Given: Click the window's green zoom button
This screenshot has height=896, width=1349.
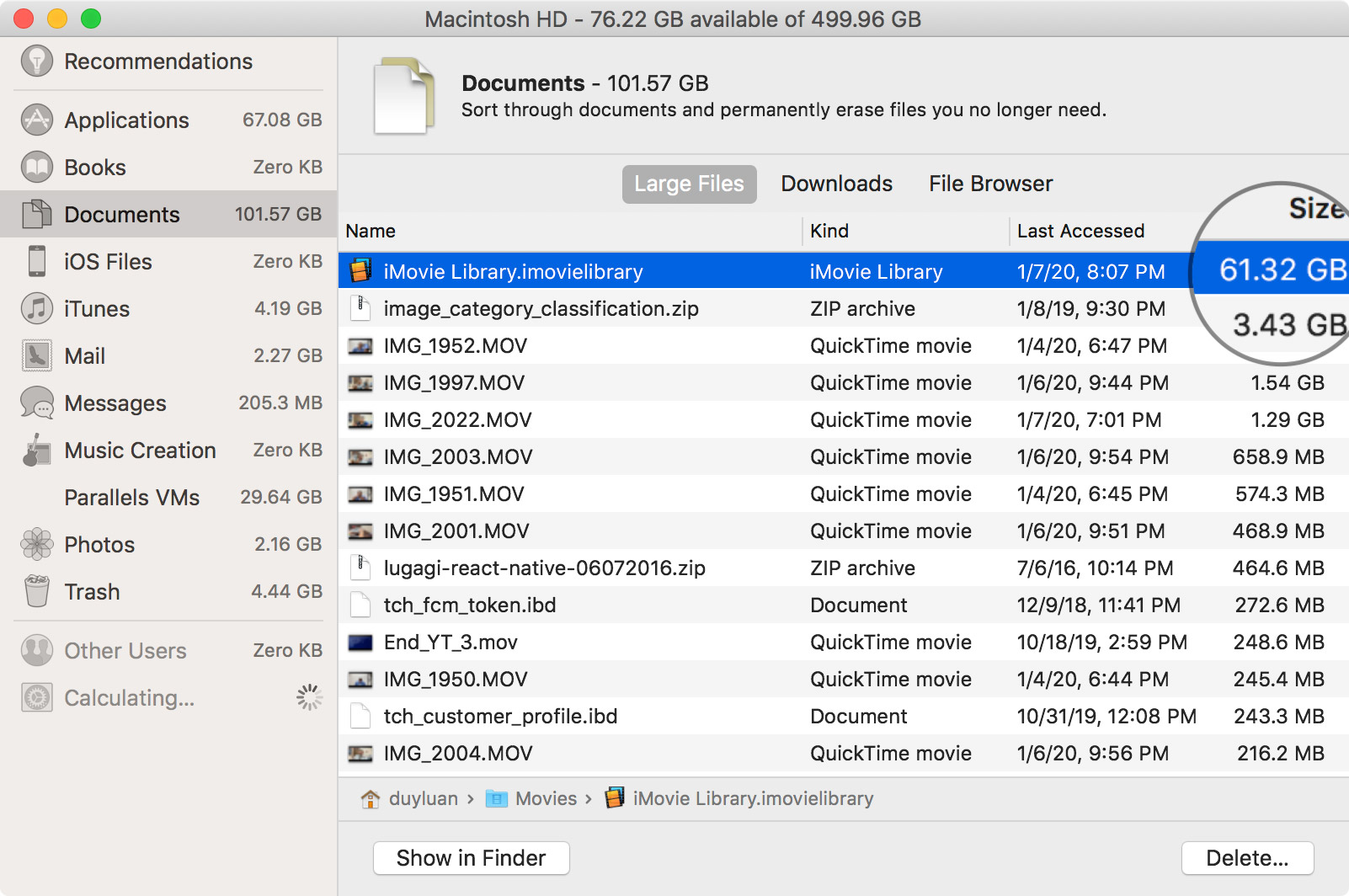Looking at the screenshot, I should tap(91, 18).
